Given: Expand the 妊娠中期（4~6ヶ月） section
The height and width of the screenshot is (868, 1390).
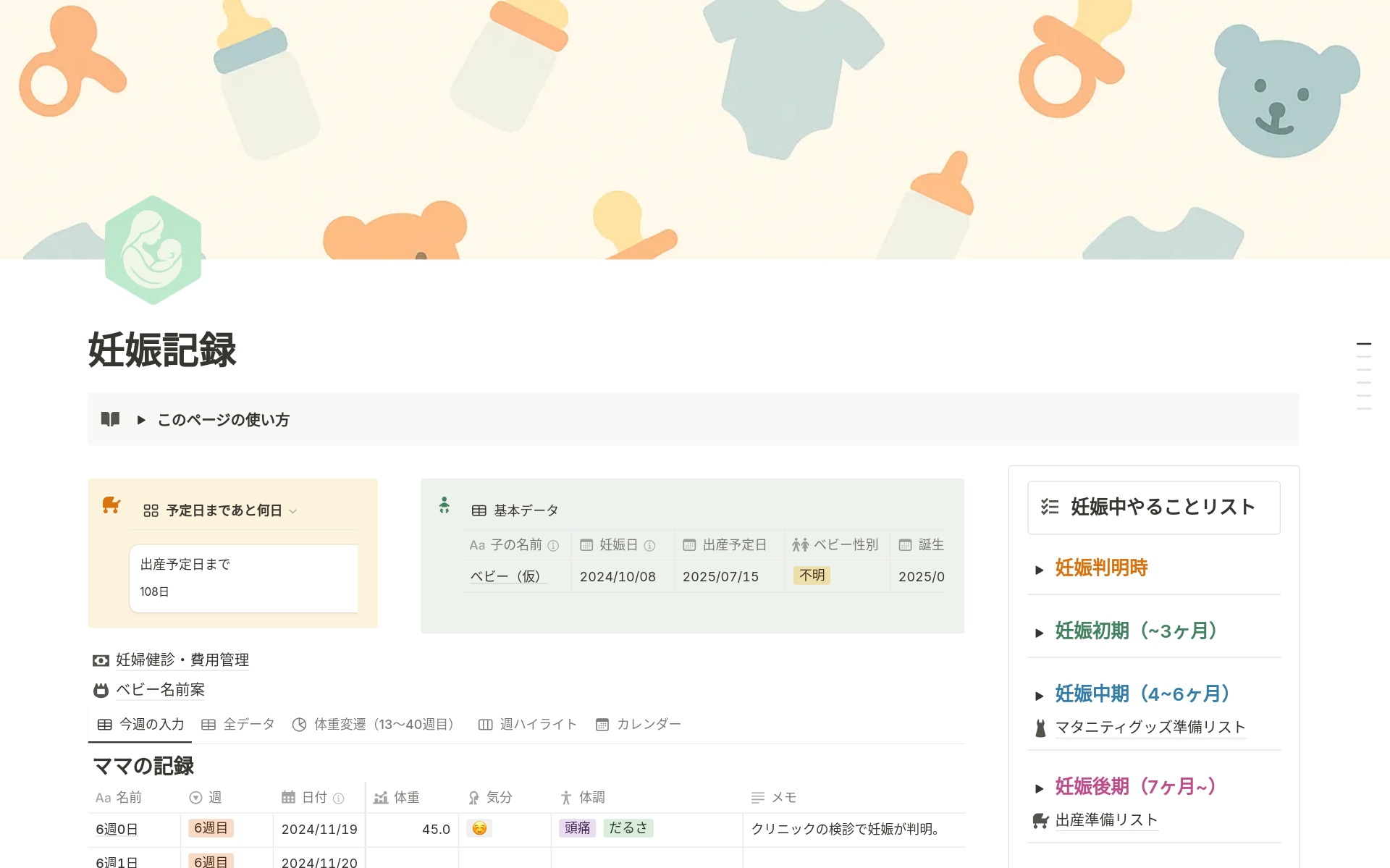Looking at the screenshot, I should pyautogui.click(x=1040, y=696).
